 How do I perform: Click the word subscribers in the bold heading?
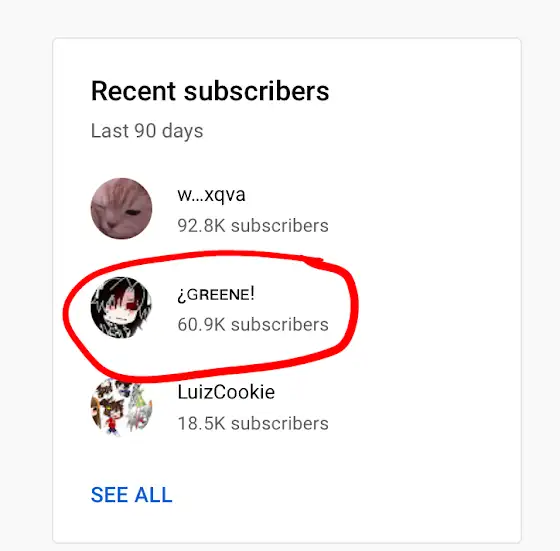pyautogui.click(x=256, y=91)
